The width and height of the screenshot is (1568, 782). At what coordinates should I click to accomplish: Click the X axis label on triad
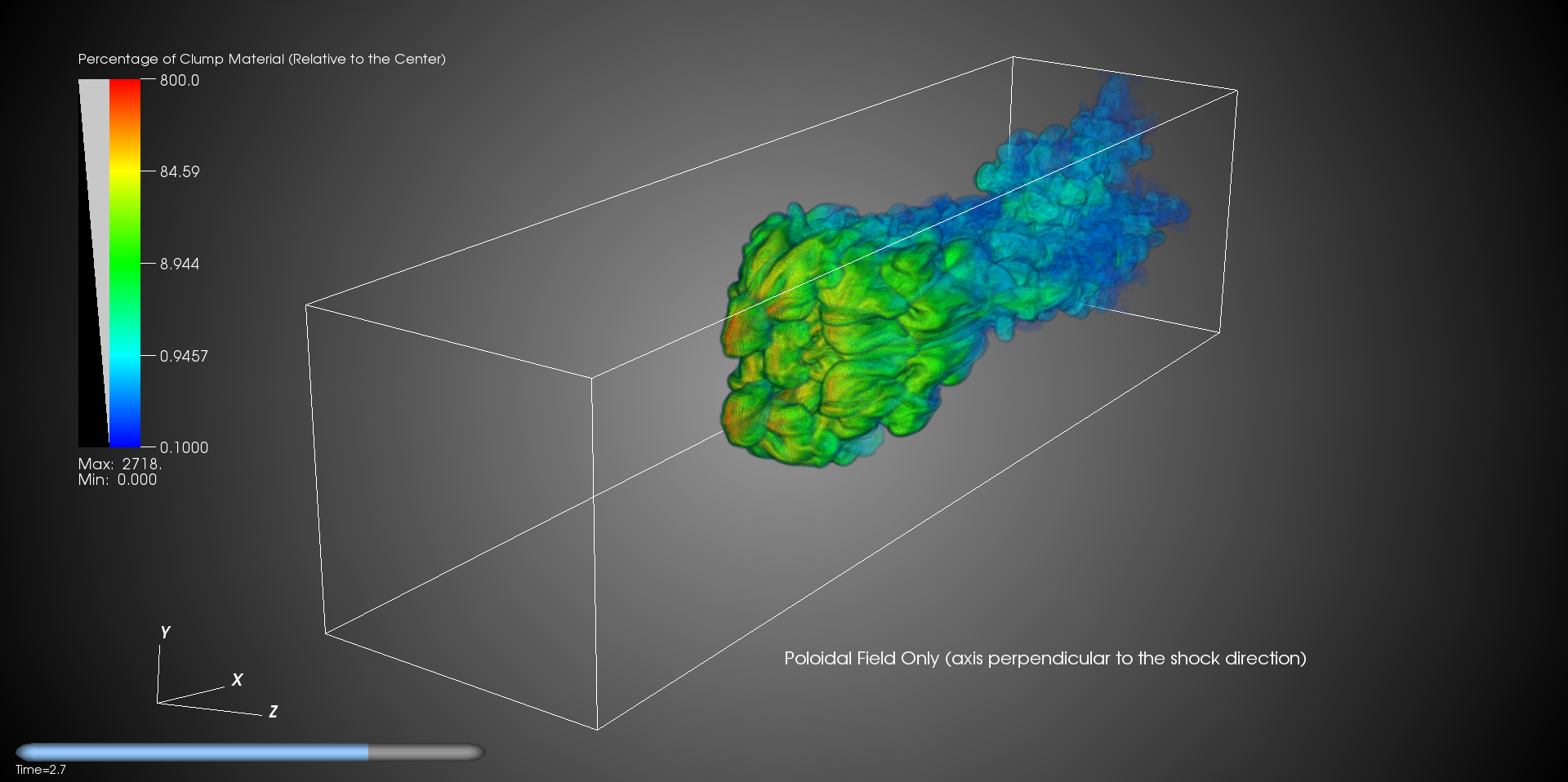[x=238, y=679]
